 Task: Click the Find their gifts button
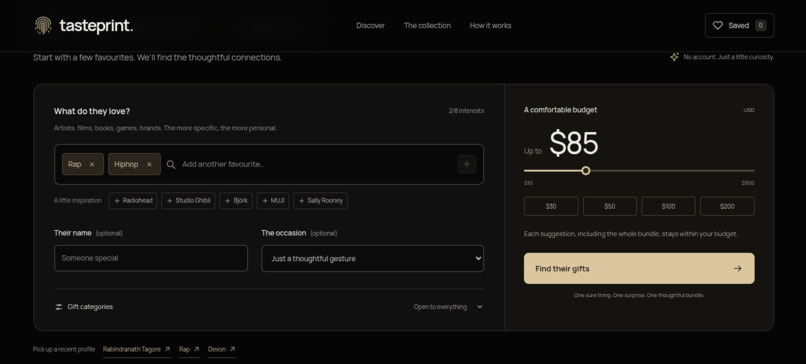[639, 268]
